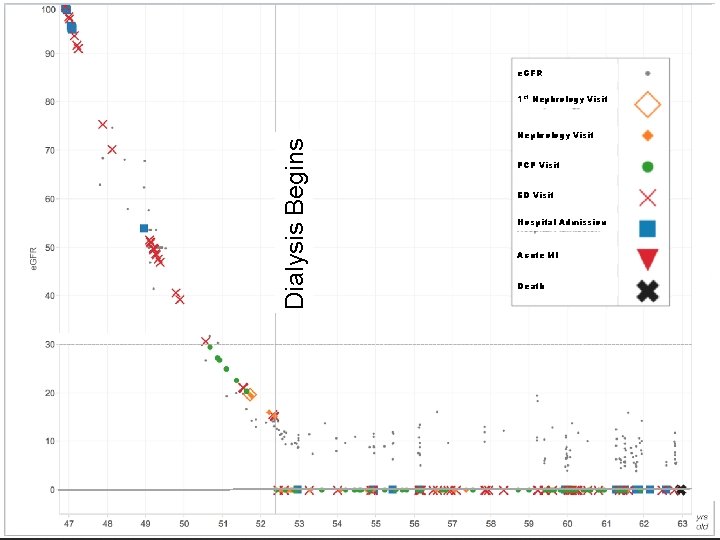Click the x-axis age label 61
The height and width of the screenshot is (540, 720).
(x=606, y=524)
